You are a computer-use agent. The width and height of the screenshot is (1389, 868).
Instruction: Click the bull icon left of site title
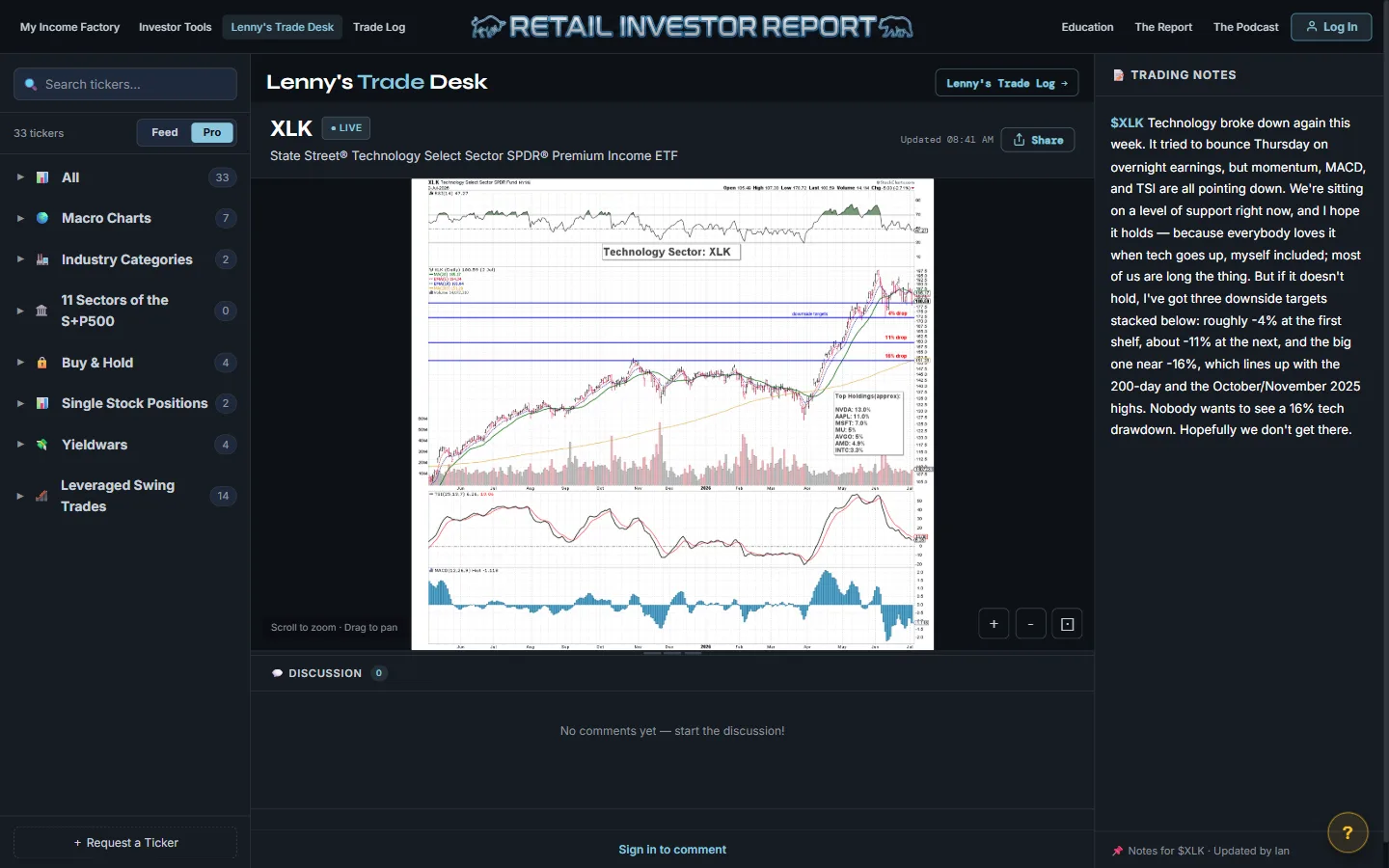click(488, 27)
